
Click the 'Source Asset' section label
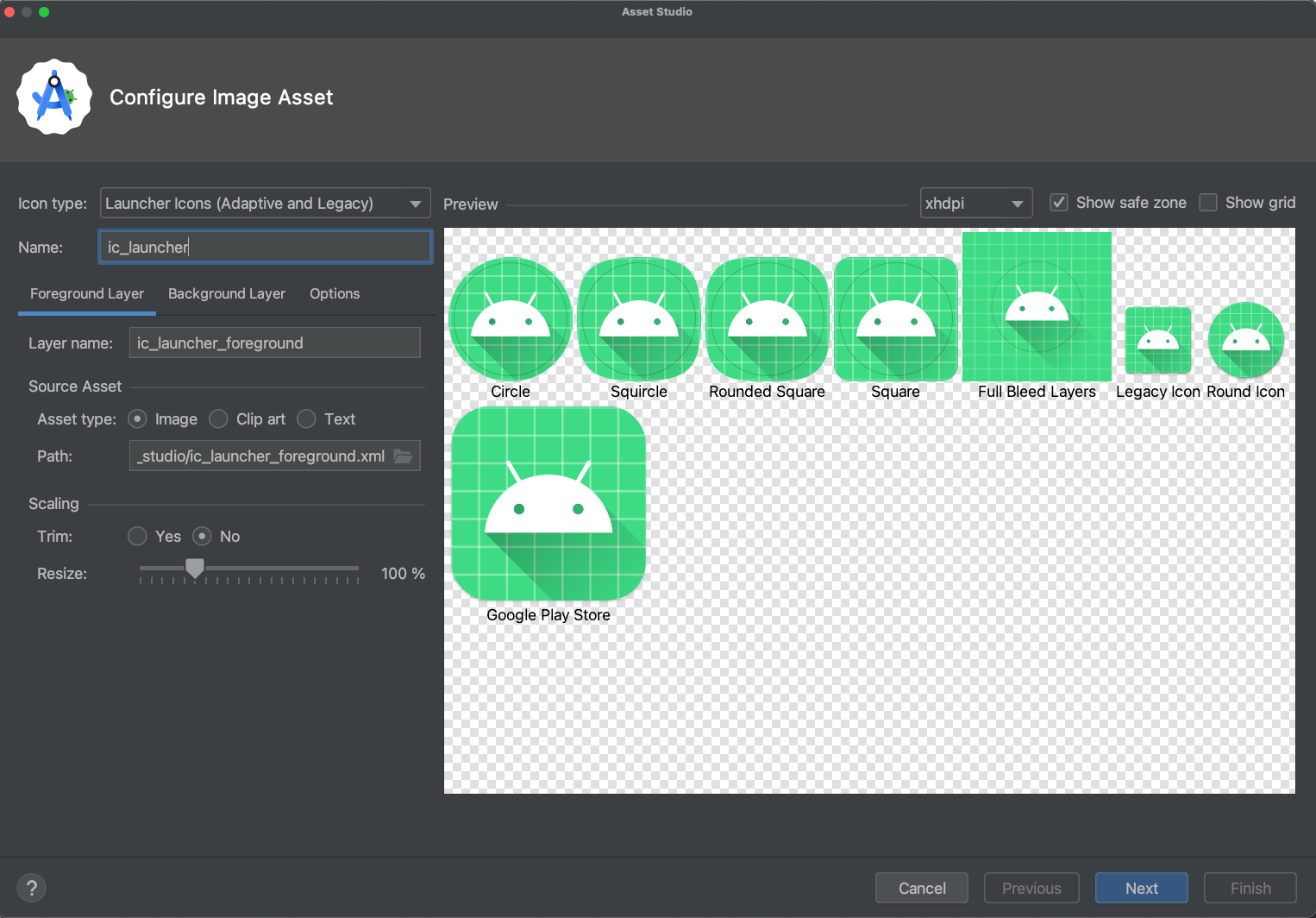click(x=75, y=387)
